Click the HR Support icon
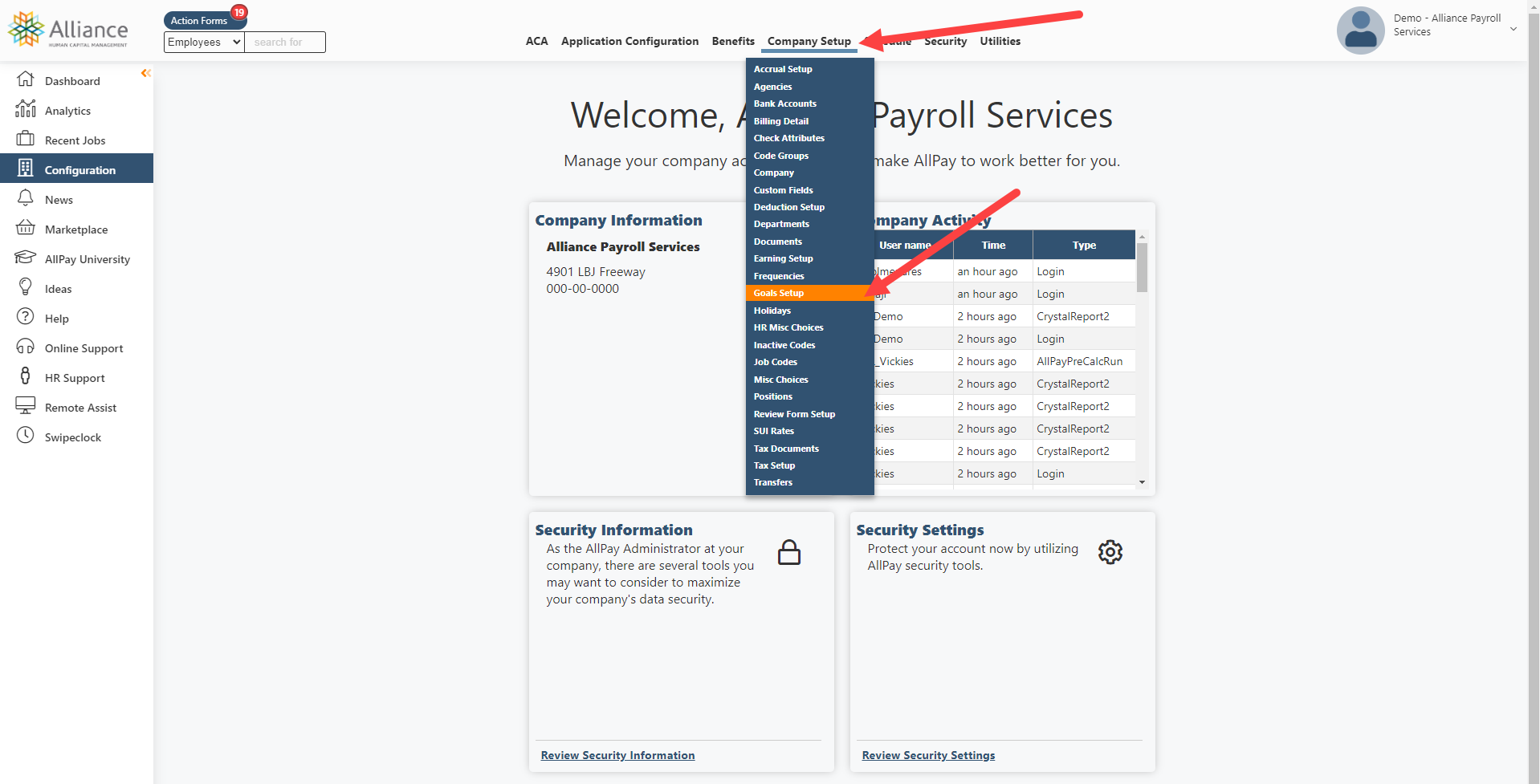 (26, 376)
